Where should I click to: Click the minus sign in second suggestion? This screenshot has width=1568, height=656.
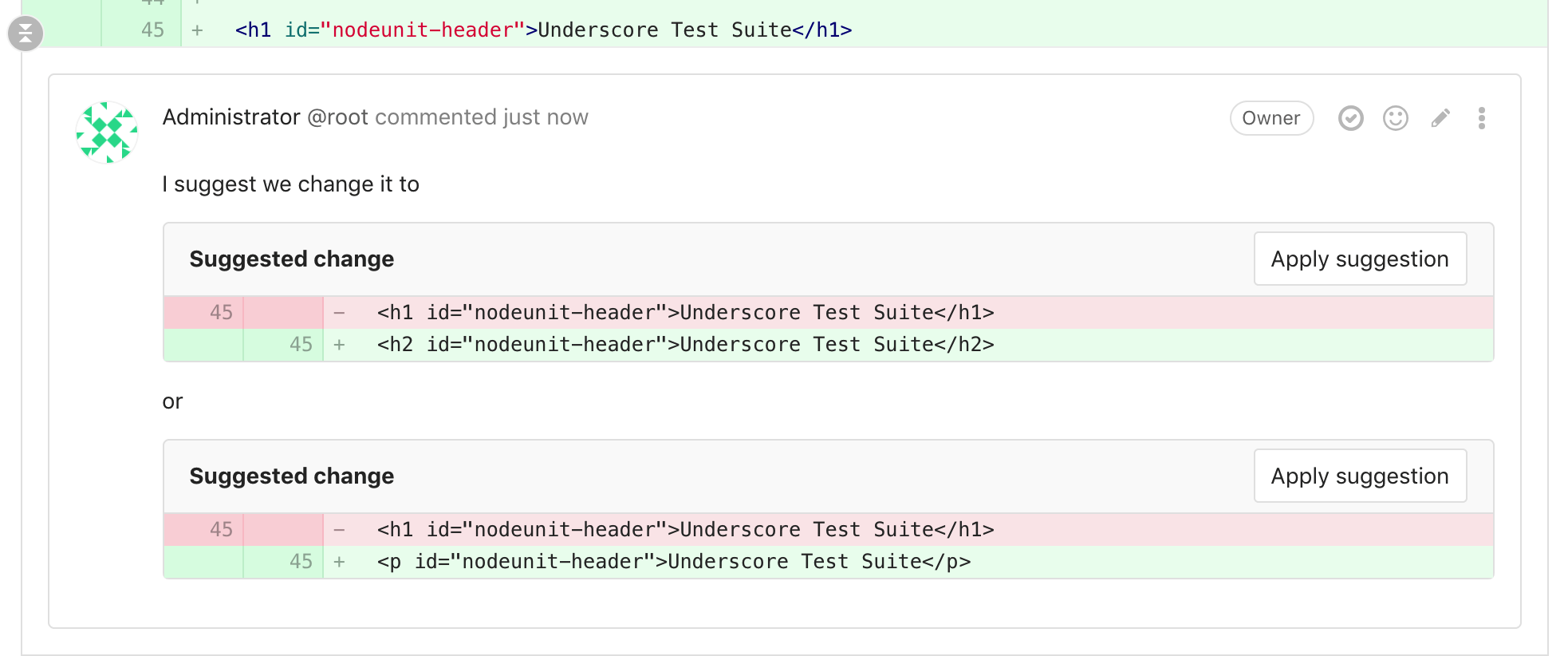340,530
